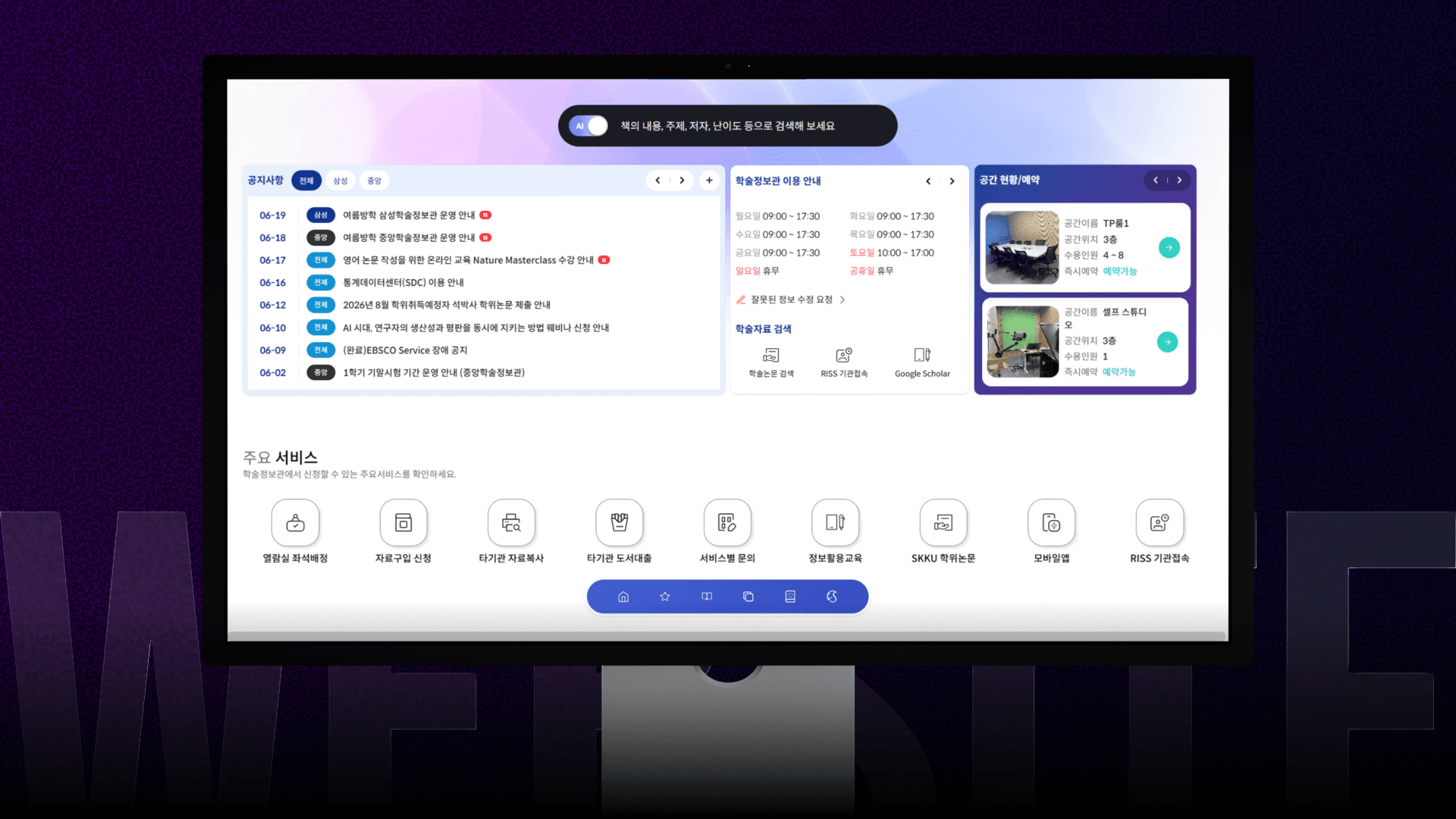Click 토요일 10:00 ~ 17:00 hours
The image size is (1456, 819).
pyautogui.click(x=892, y=253)
